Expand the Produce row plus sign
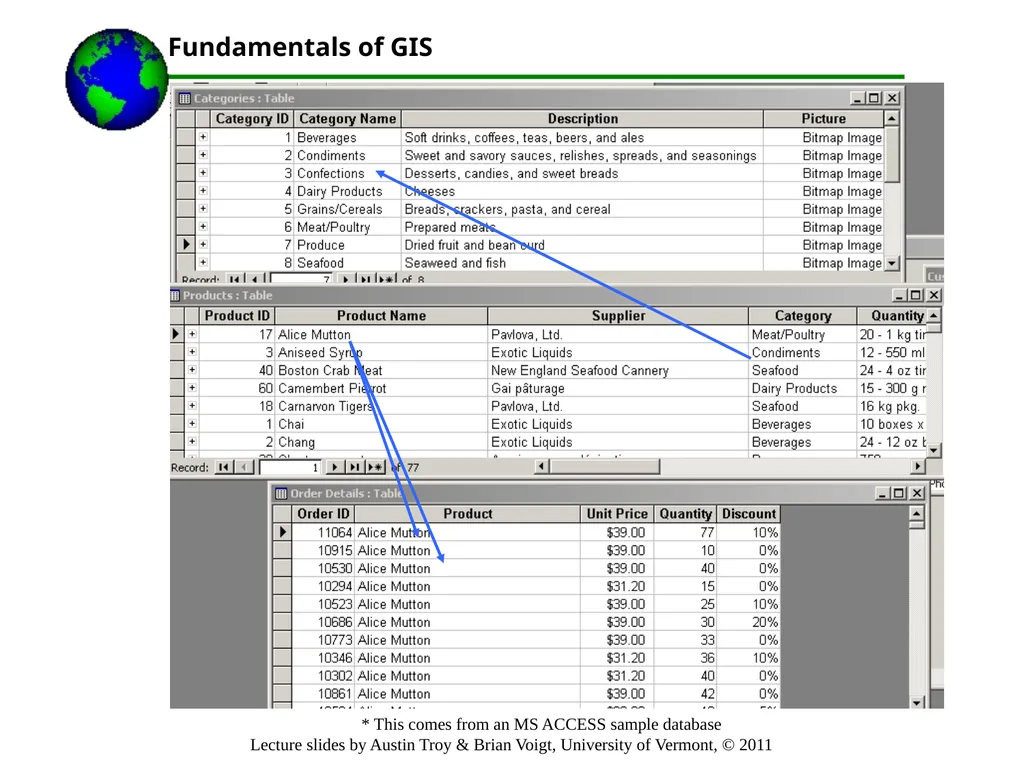Image resolution: width=1024 pixels, height=768 pixels. [203, 244]
